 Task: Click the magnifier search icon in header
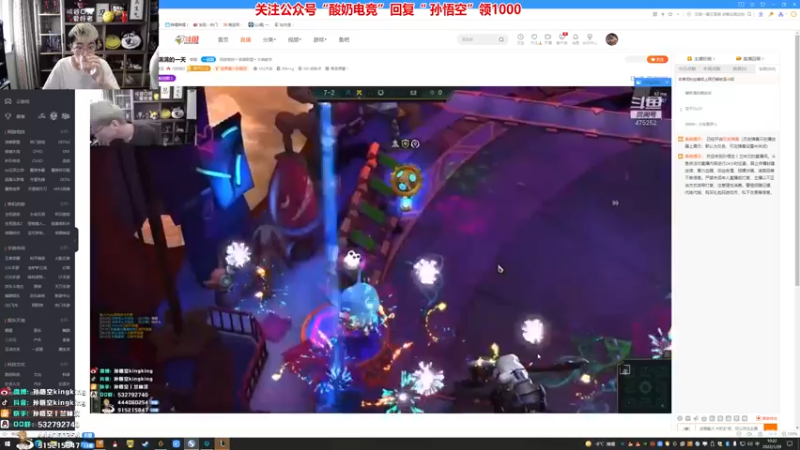tap(502, 39)
